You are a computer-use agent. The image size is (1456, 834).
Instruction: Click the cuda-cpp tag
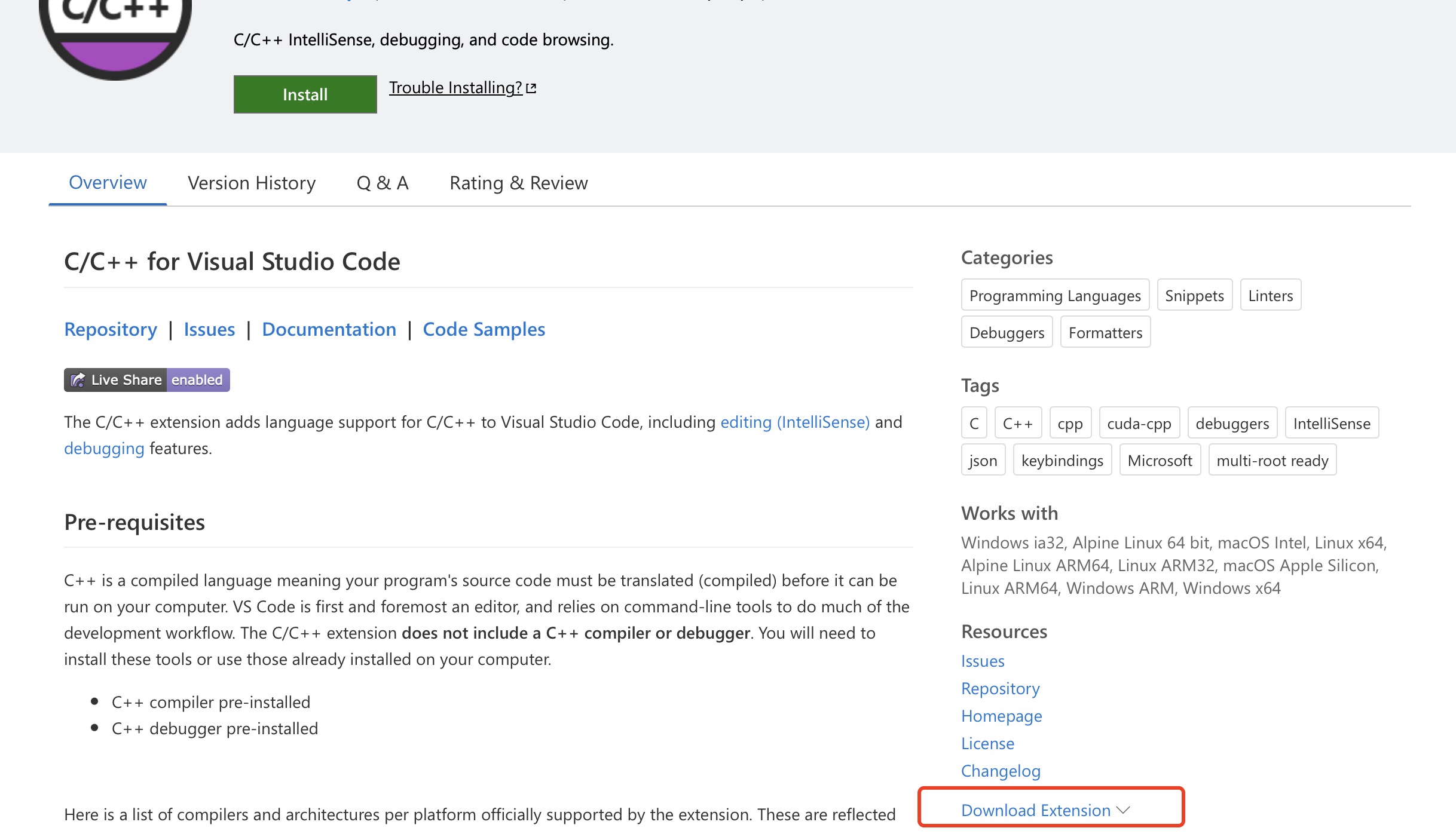click(1139, 424)
